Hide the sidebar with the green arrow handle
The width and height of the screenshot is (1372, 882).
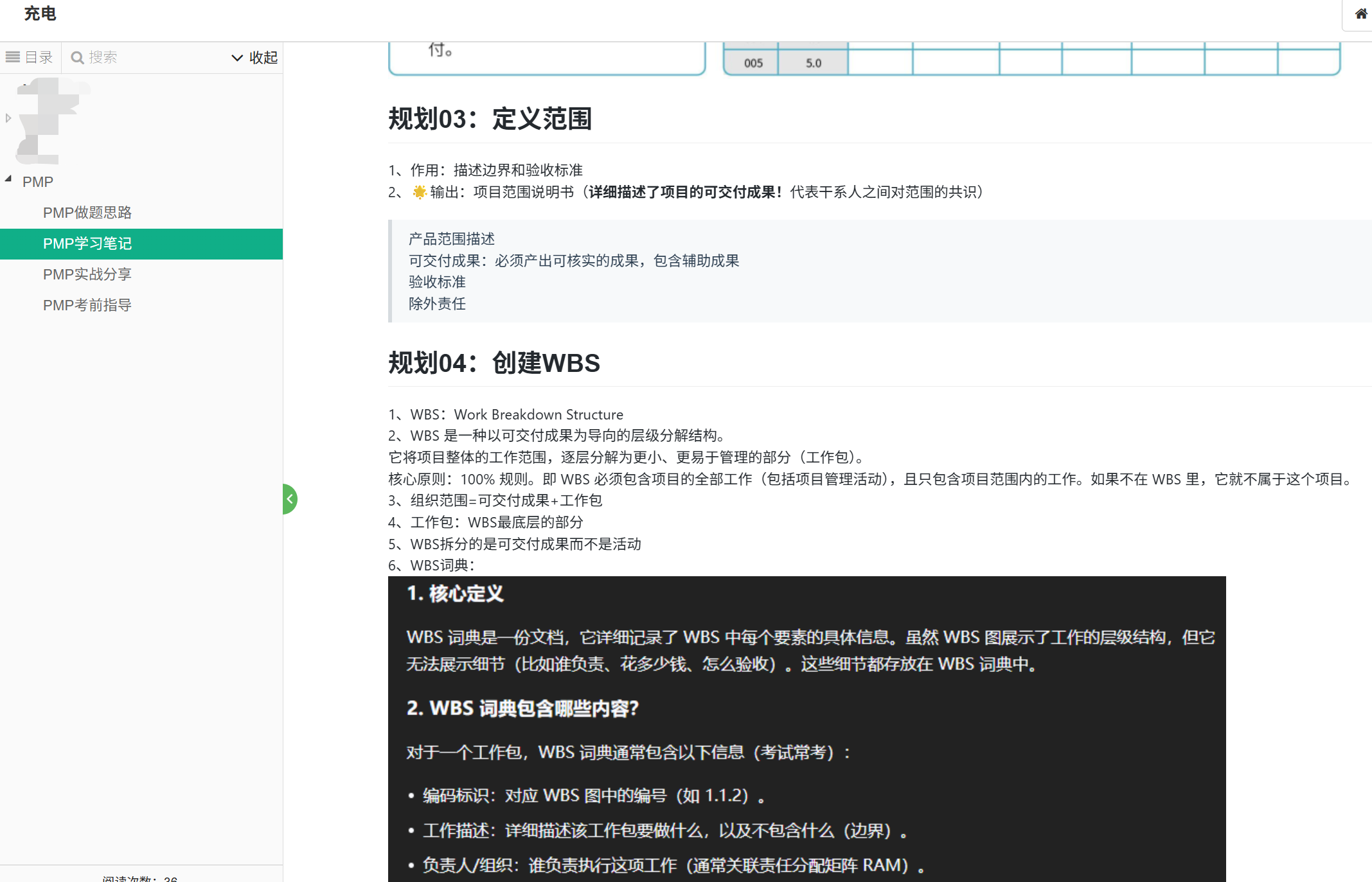click(290, 499)
